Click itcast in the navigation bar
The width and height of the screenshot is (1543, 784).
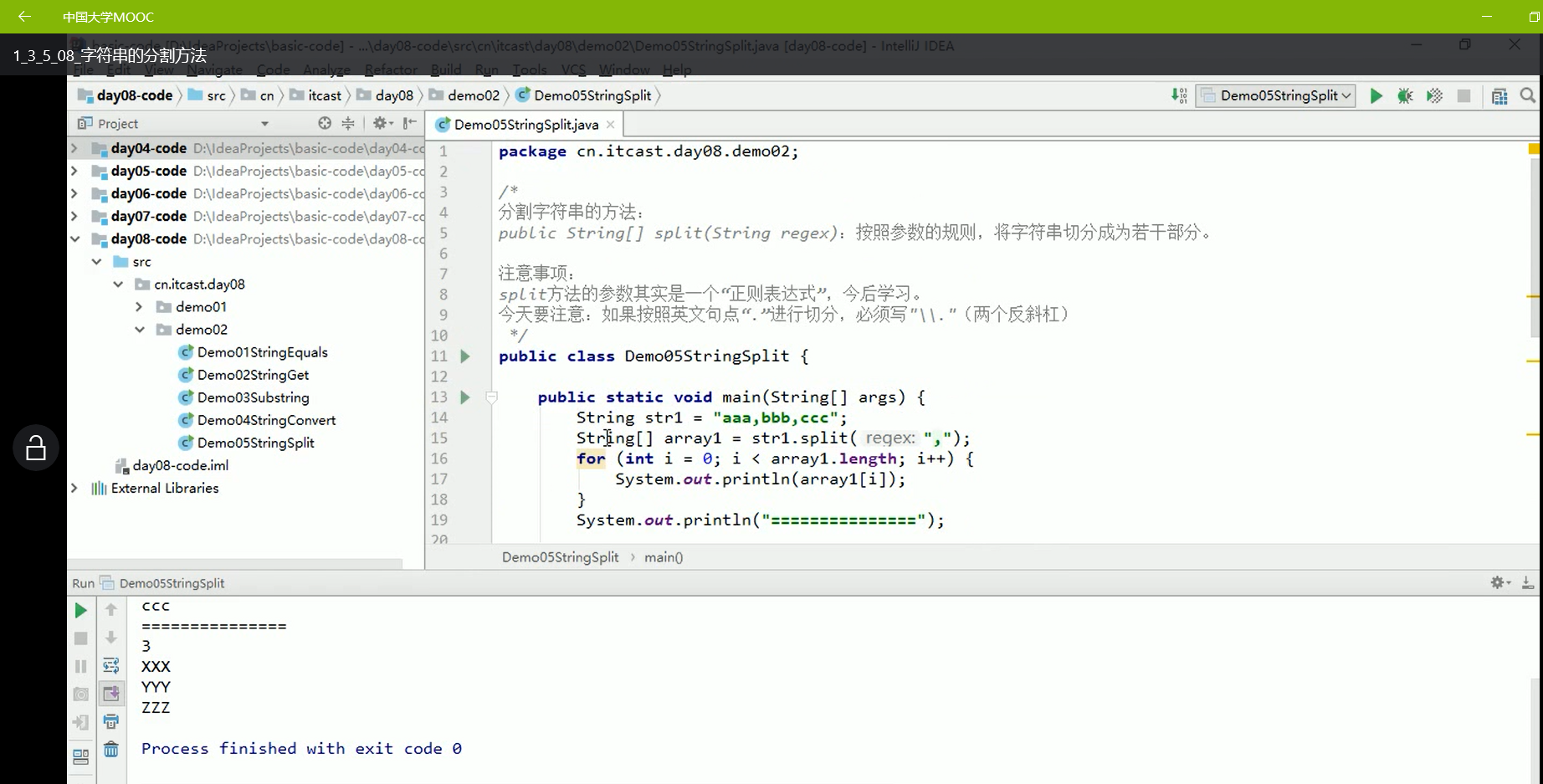316,96
